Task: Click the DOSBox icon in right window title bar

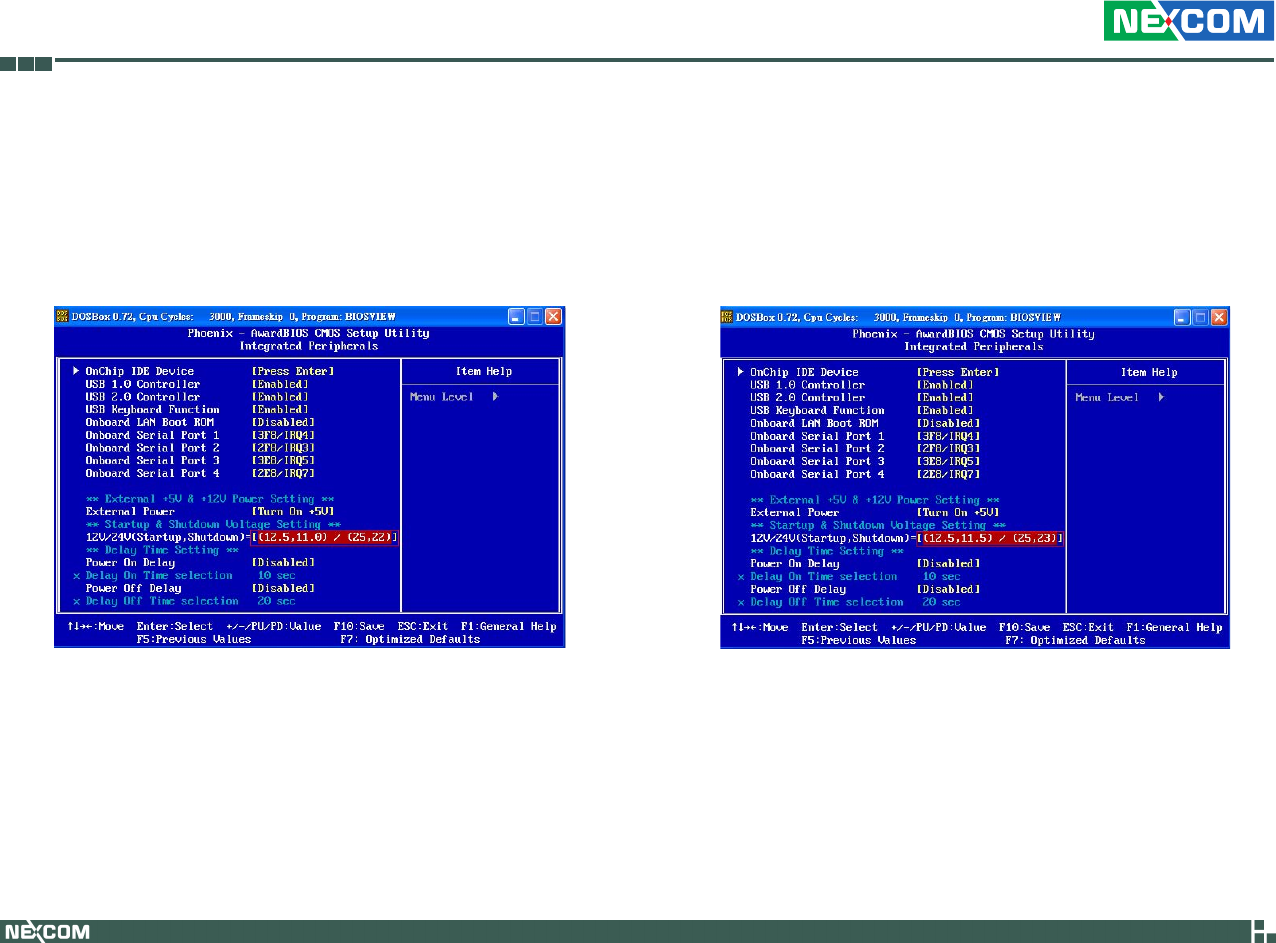Action: [727, 317]
